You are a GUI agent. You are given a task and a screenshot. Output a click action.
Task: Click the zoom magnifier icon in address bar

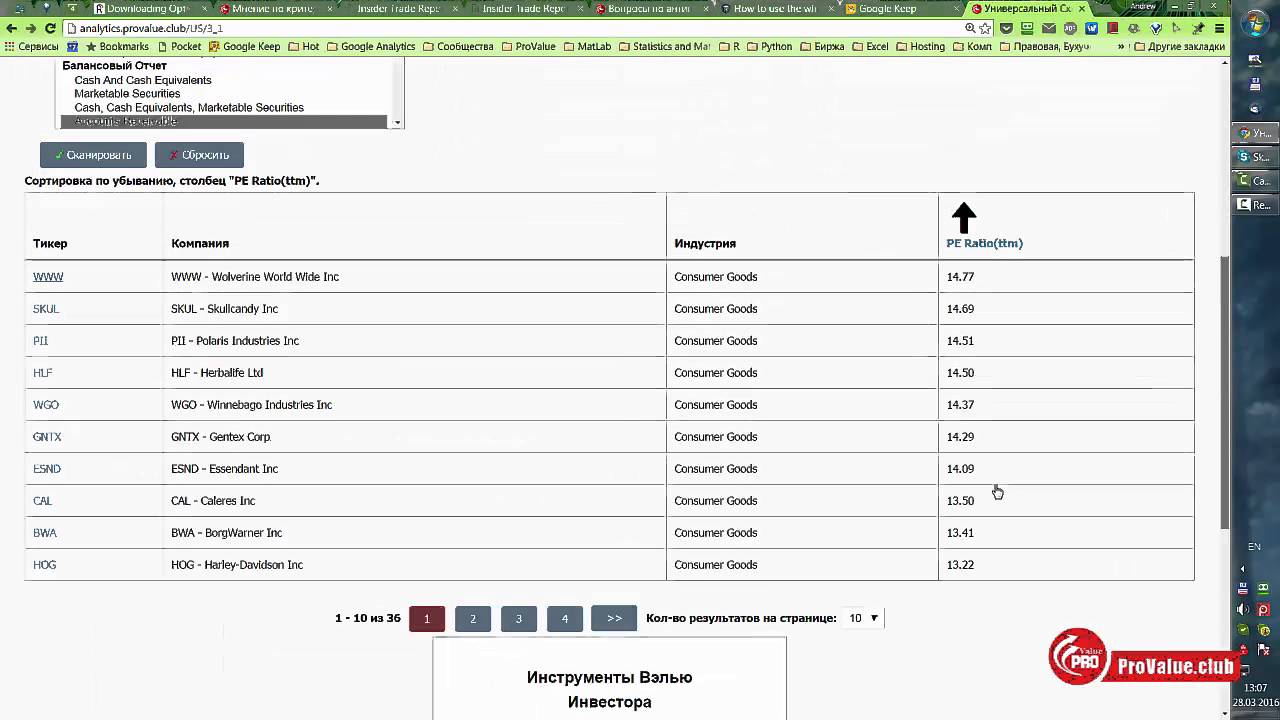point(970,28)
